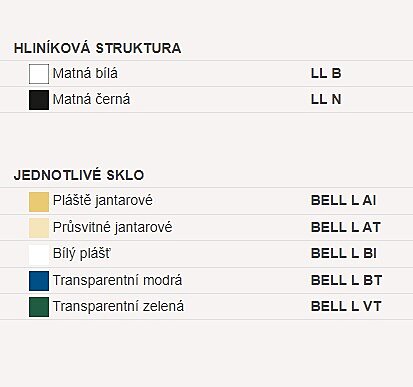Click the BELL L BT code
The image size is (413, 387).
(346, 280)
